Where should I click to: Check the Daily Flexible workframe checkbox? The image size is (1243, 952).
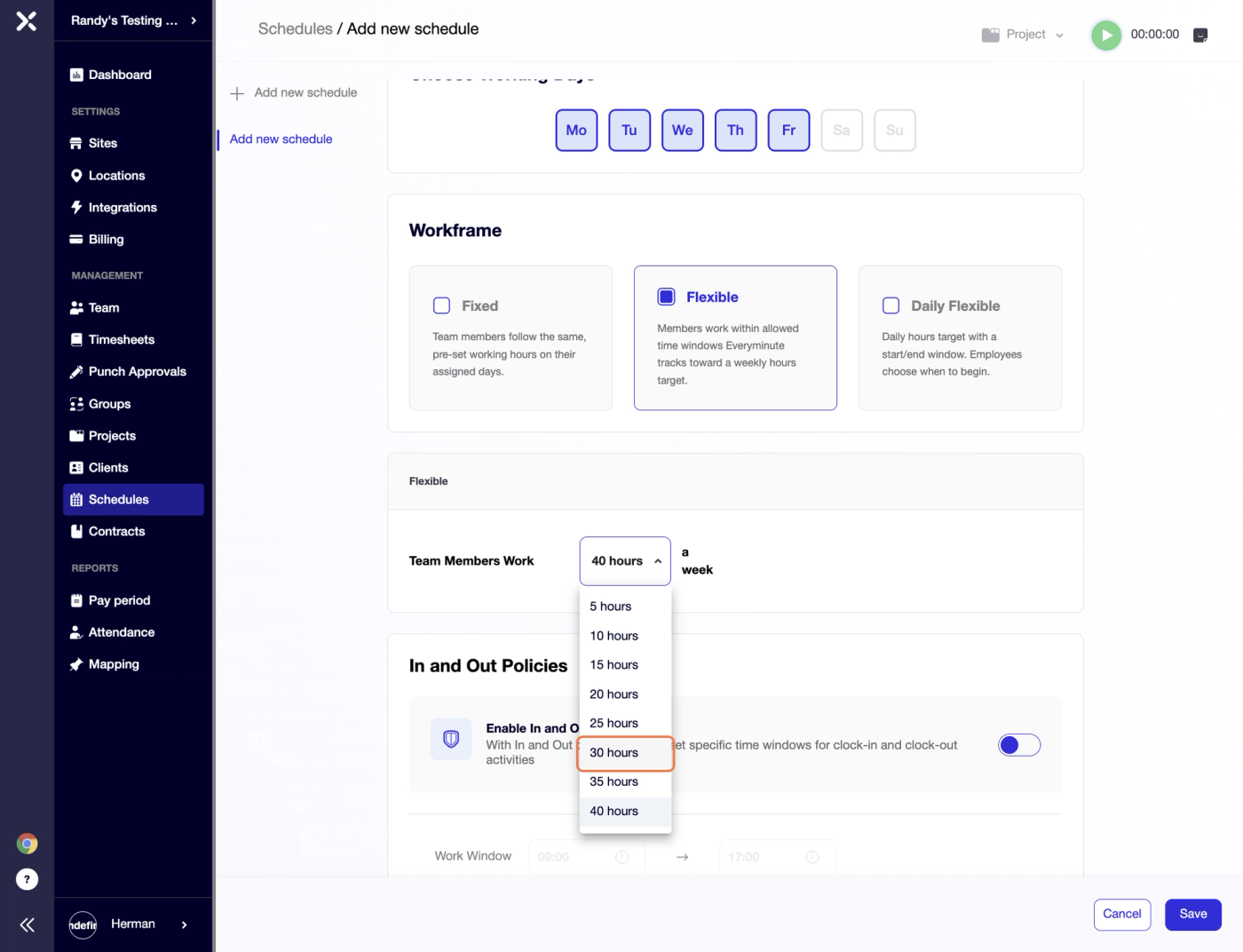[891, 305]
